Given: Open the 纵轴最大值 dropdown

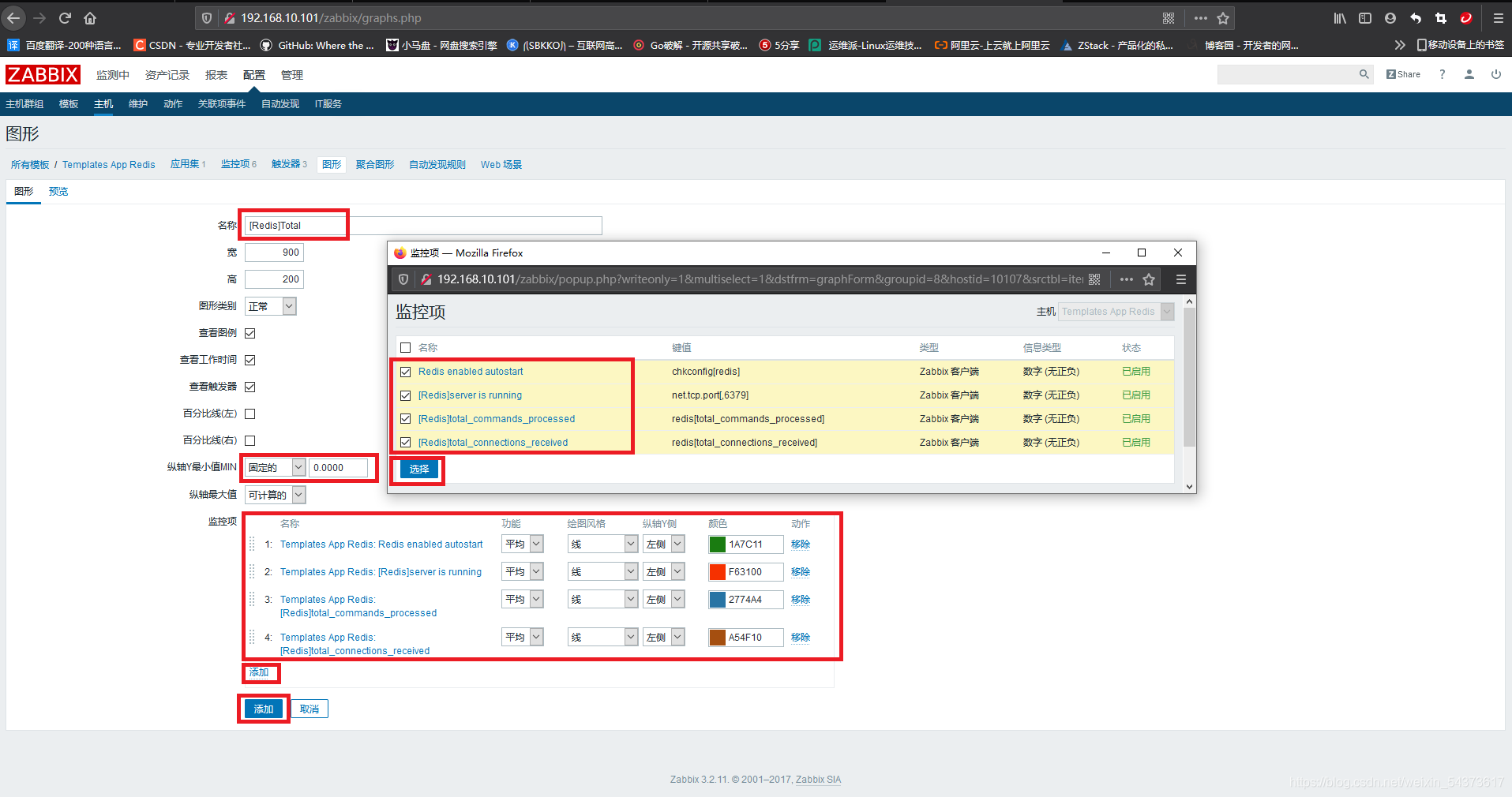Looking at the screenshot, I should [275, 495].
